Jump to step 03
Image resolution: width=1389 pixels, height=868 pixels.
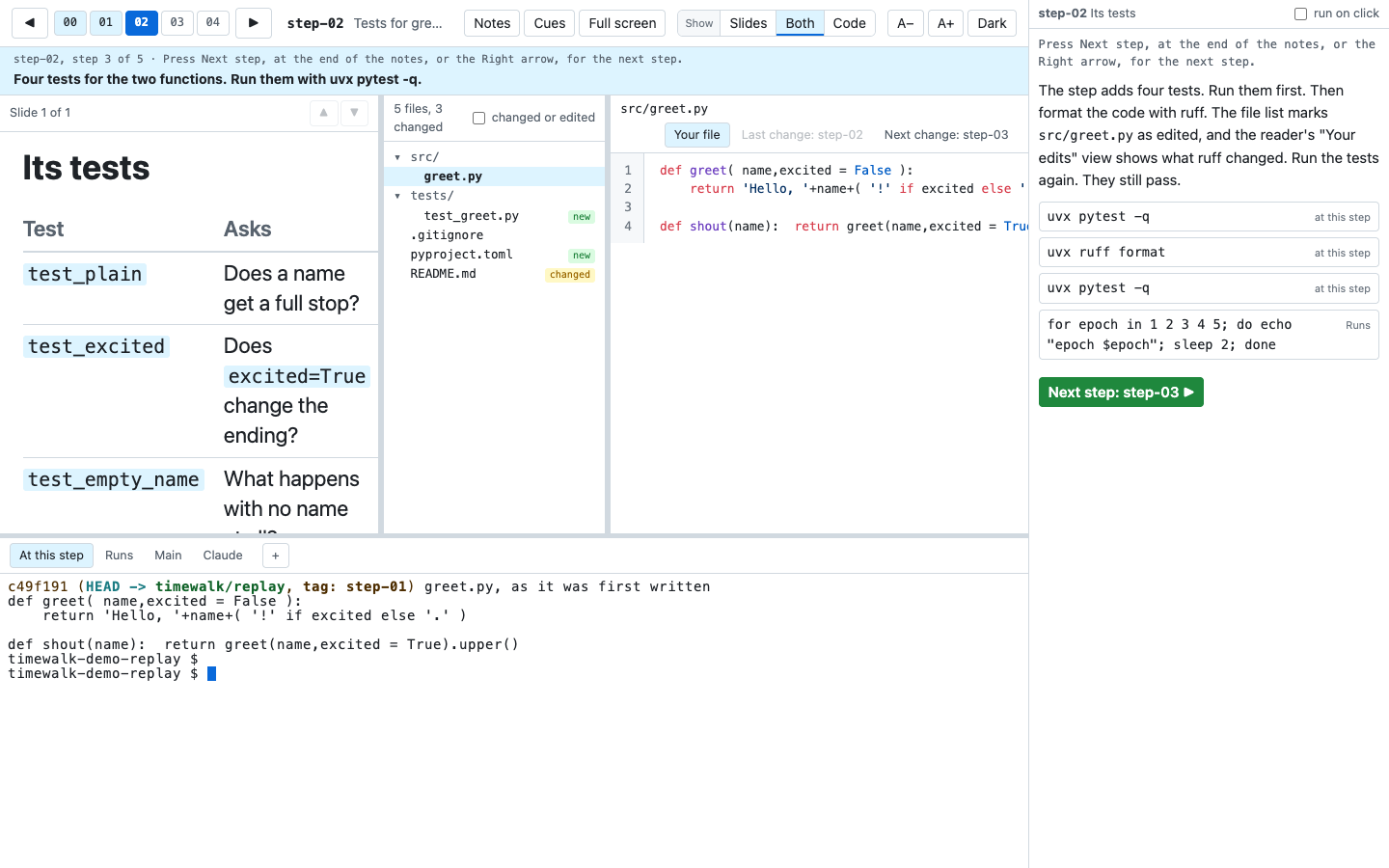(x=177, y=22)
